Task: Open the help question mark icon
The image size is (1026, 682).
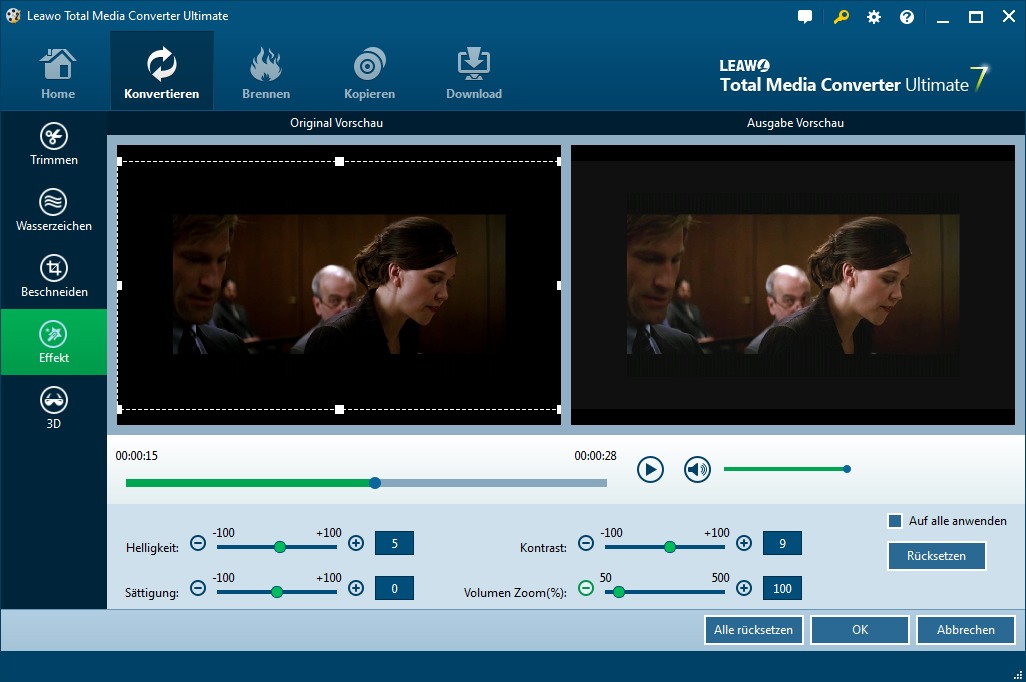Action: point(907,17)
